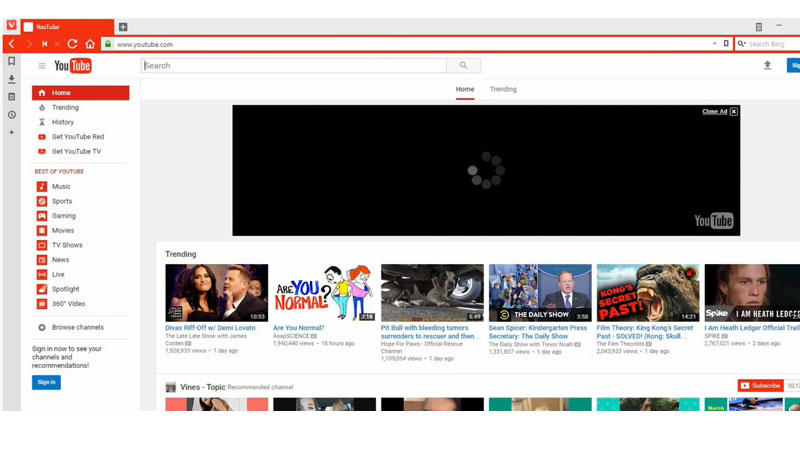Subscribe to Vines - Topic channel

pos(760,386)
